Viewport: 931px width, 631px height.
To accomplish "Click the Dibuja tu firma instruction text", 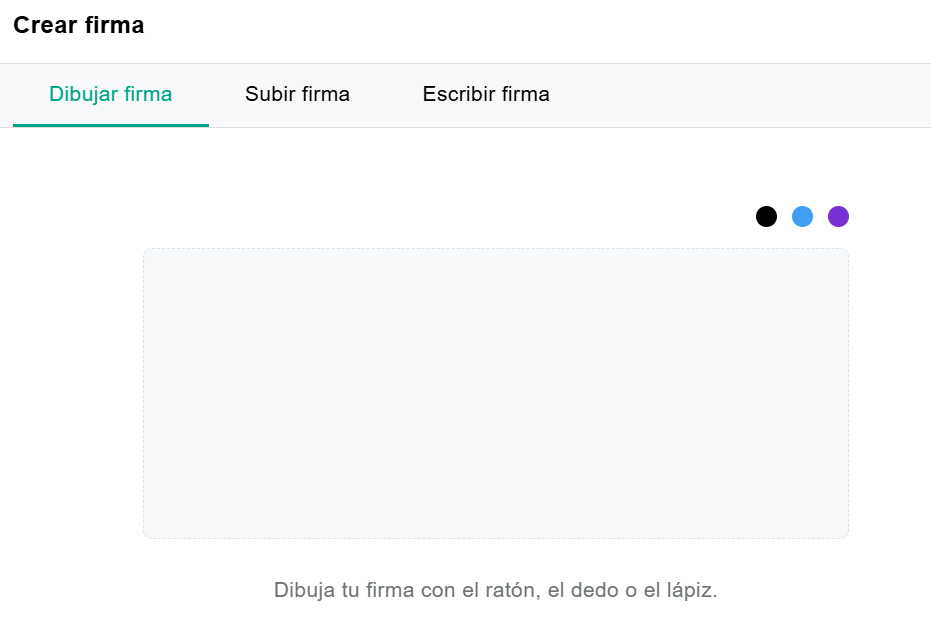I will point(495,590).
